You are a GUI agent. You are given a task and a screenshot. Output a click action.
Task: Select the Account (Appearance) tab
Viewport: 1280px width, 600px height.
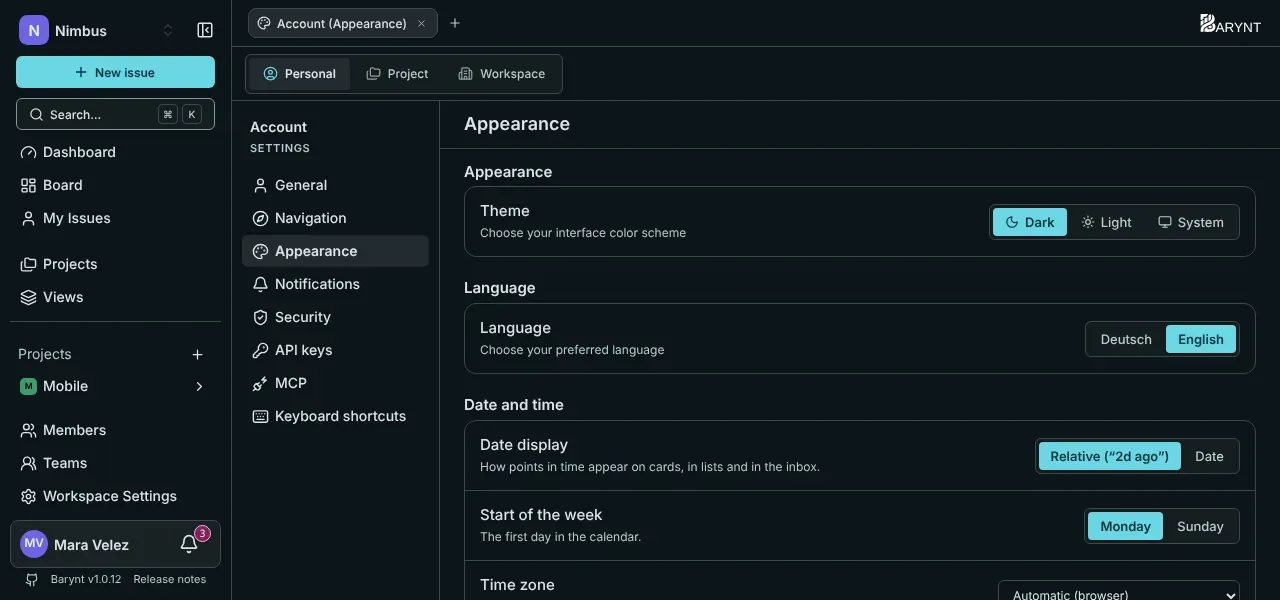[342, 23]
